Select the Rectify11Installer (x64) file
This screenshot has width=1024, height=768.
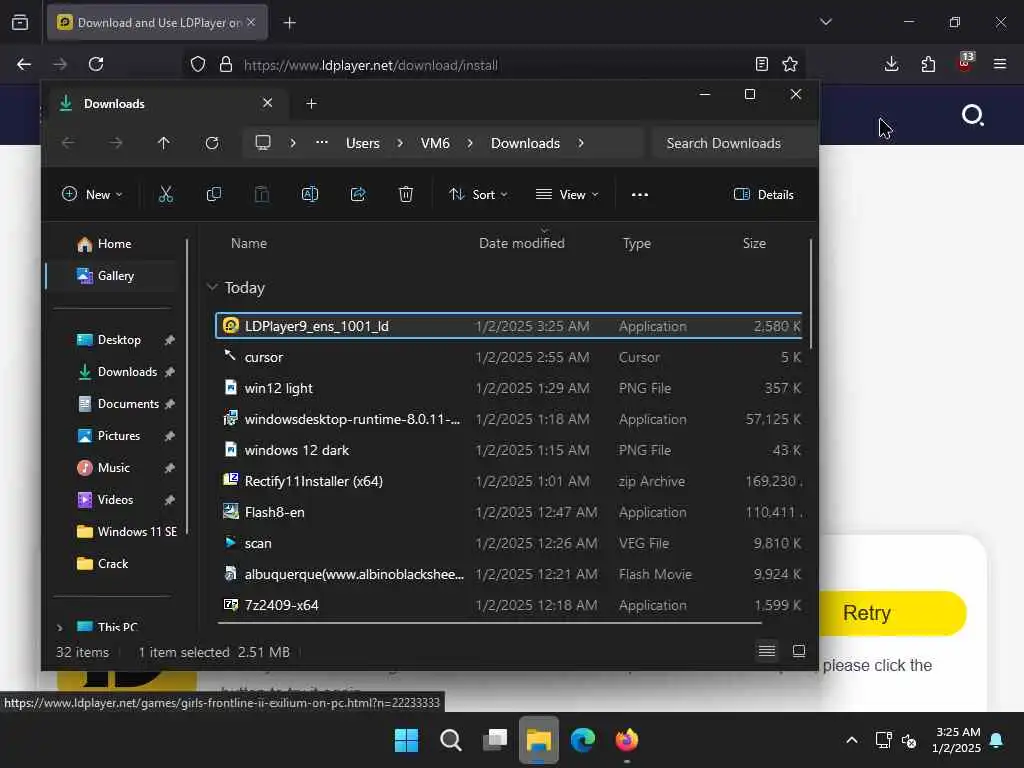[509, 481]
